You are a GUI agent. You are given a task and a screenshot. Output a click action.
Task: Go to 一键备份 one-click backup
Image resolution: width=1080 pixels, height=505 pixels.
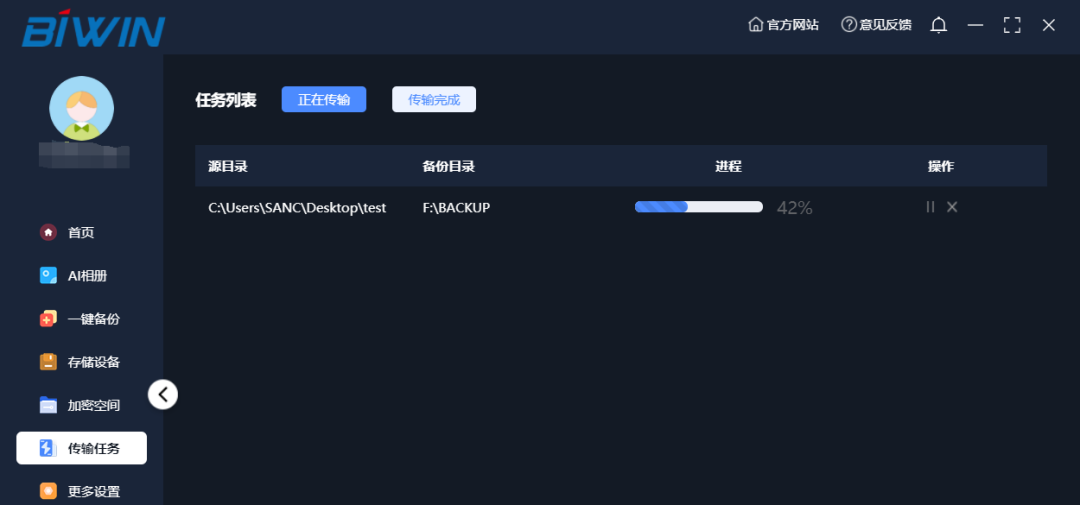point(80,319)
